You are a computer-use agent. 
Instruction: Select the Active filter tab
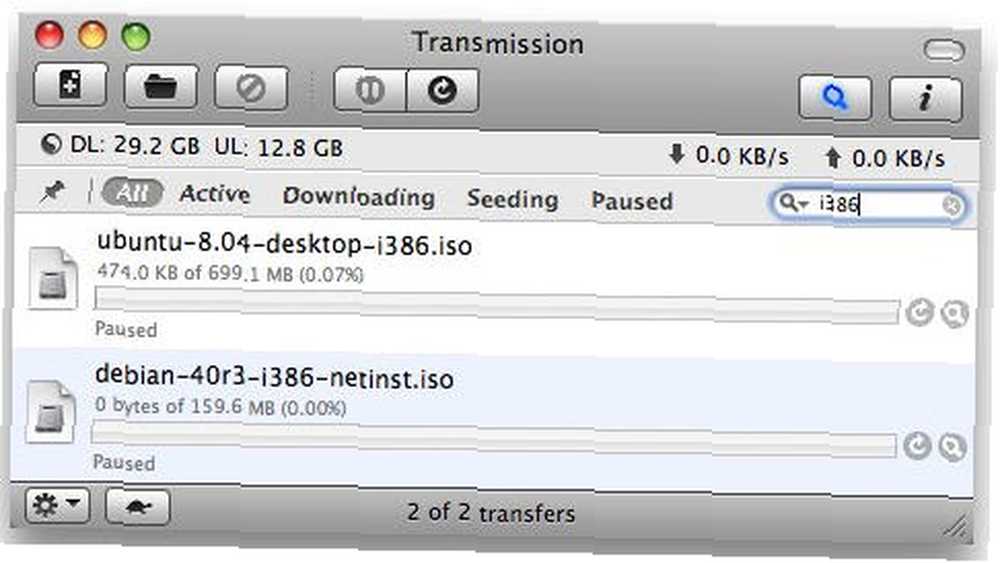[215, 194]
